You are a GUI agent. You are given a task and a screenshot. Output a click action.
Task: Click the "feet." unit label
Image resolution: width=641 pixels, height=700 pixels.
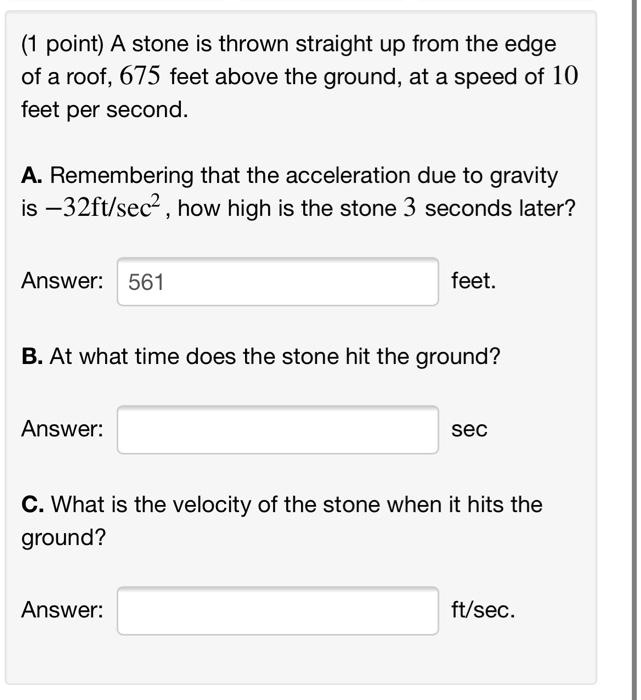tap(473, 282)
